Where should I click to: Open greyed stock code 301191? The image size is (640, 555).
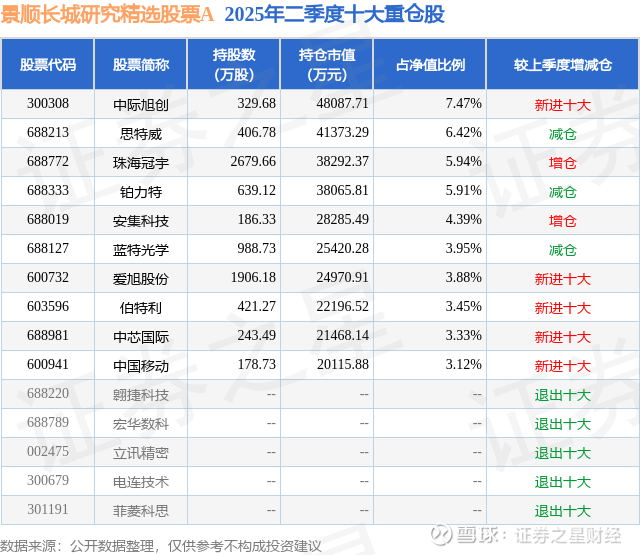[x=48, y=509]
